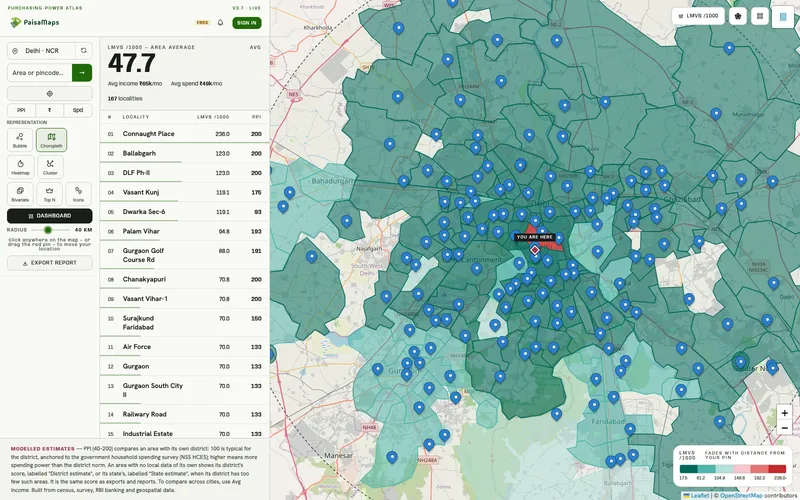Select the Cluster representation

pyautogui.click(x=50, y=167)
